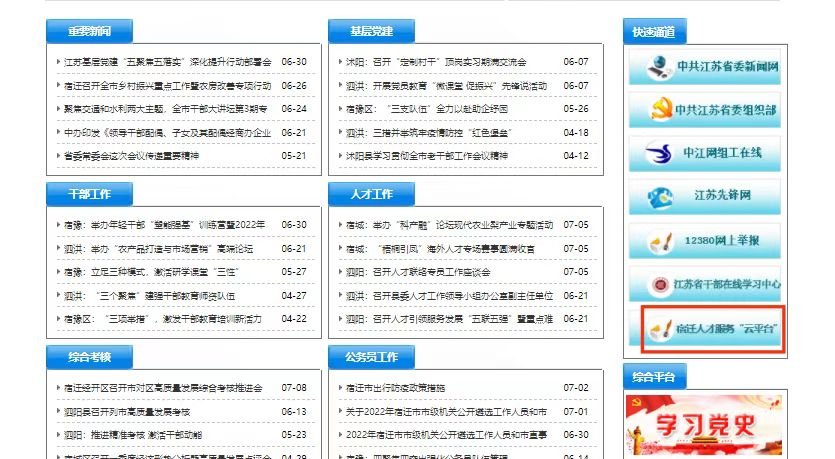
Task: Open article 省委常委会这次会议传递重要精神
Action: click(x=131, y=156)
